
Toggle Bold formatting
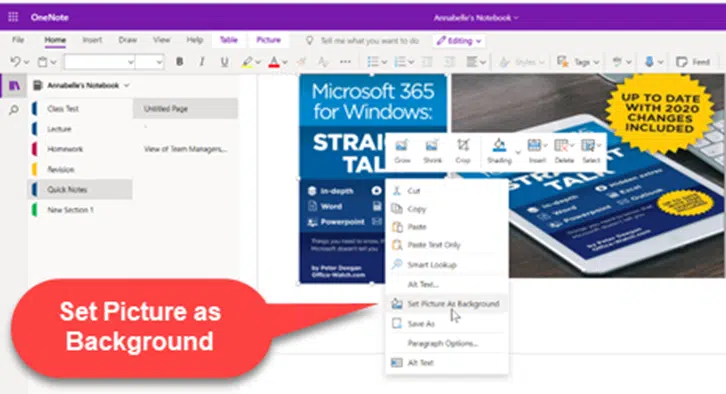click(x=180, y=62)
